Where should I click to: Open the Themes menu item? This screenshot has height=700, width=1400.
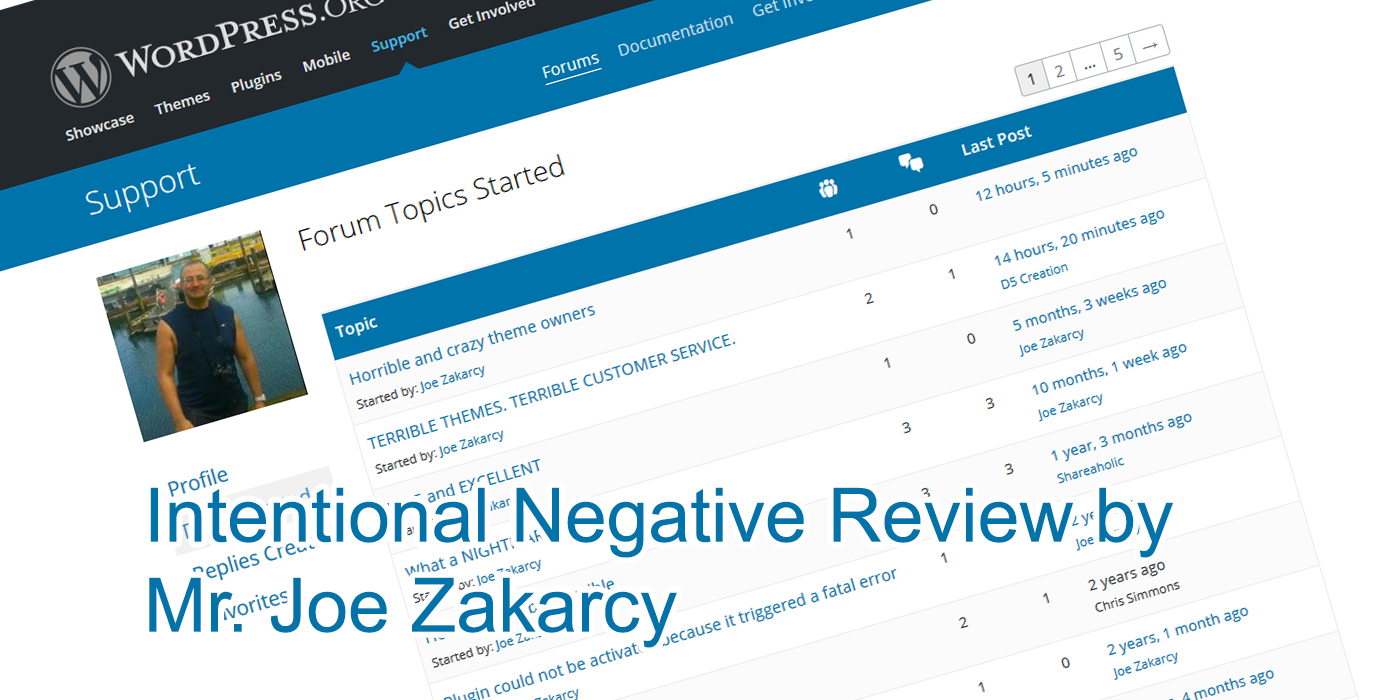(x=182, y=102)
